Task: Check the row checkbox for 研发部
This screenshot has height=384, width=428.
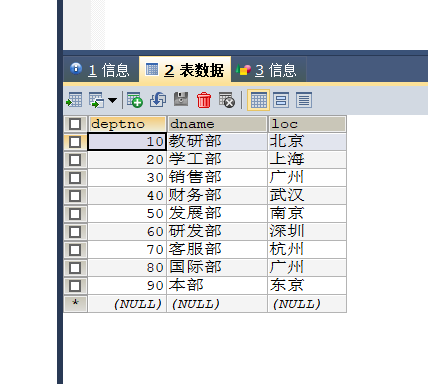Action: pyautogui.click(x=75, y=232)
